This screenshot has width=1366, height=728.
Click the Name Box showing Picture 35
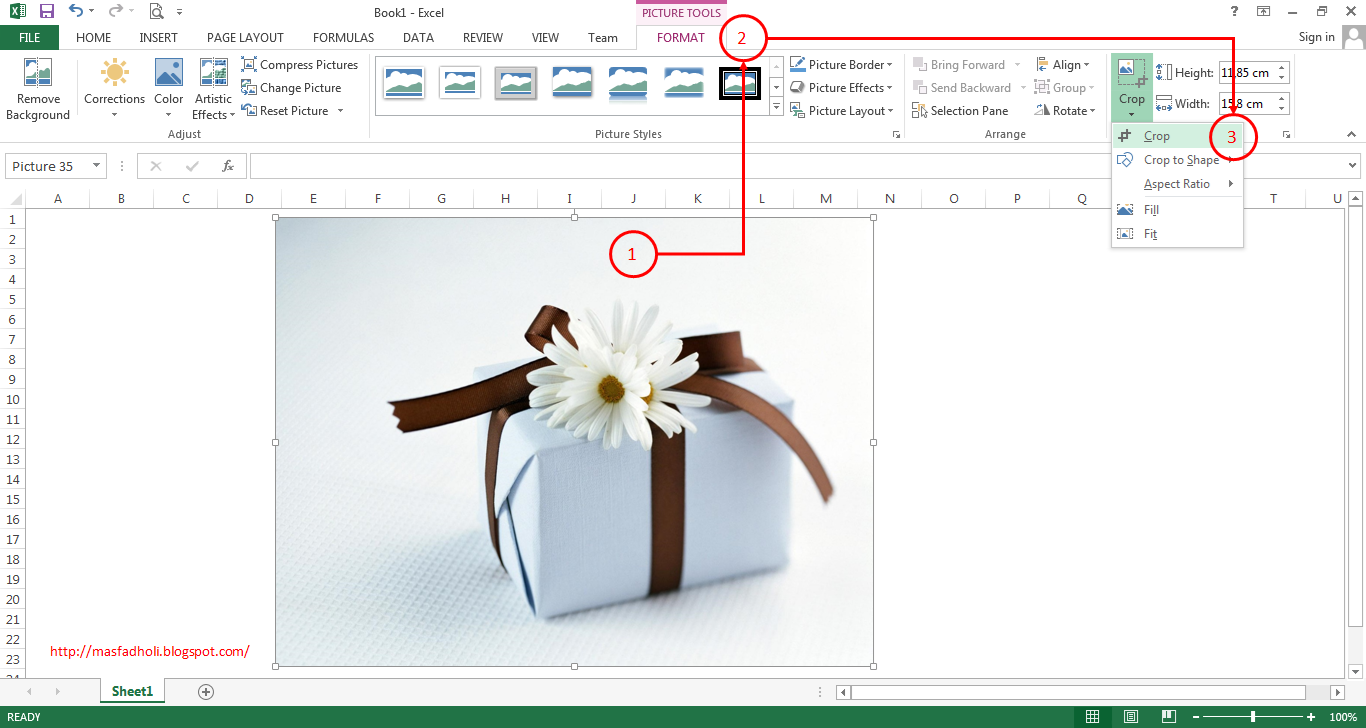point(47,166)
